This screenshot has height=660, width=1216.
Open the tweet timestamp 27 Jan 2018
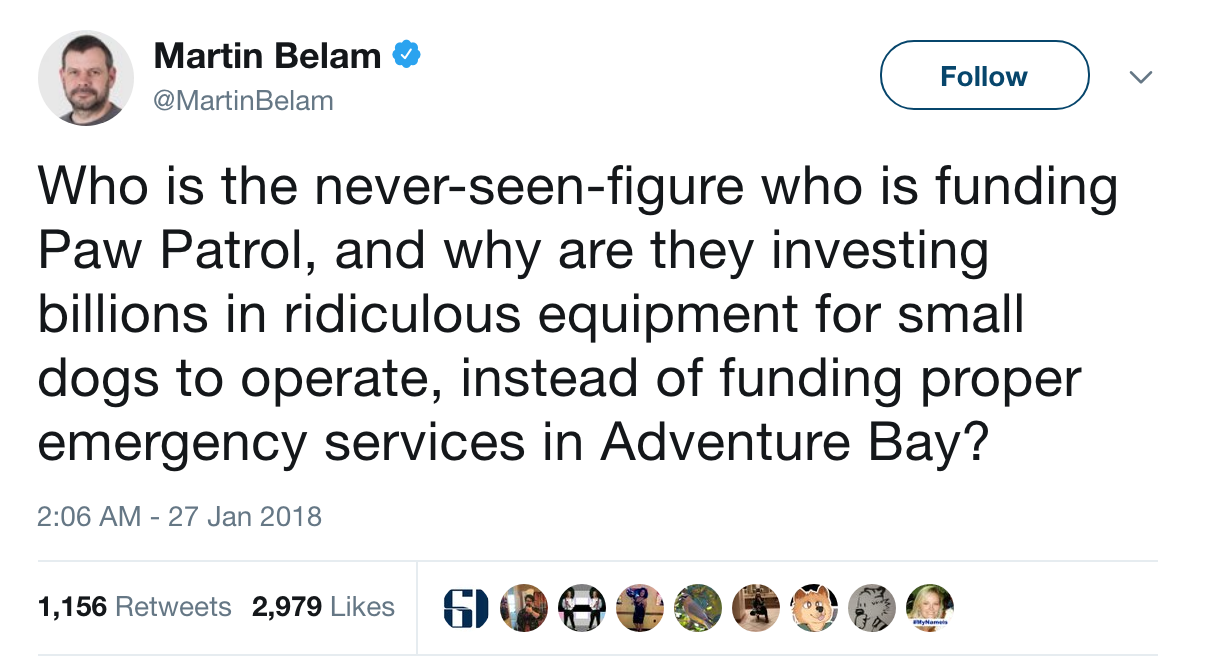(x=179, y=517)
